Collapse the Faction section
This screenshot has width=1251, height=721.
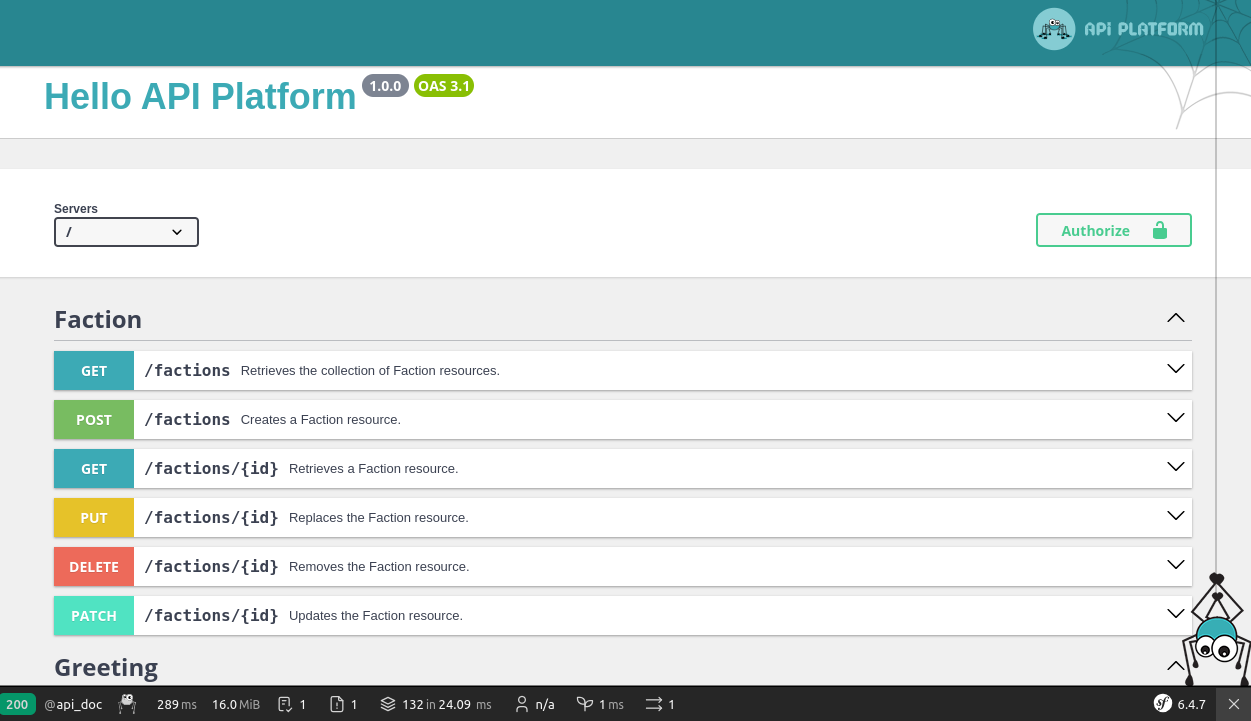(x=1176, y=318)
